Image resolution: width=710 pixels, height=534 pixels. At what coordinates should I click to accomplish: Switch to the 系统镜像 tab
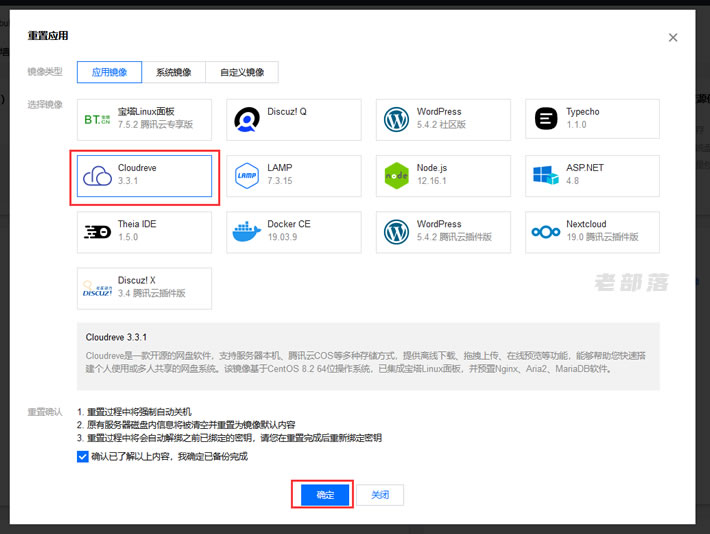173,72
